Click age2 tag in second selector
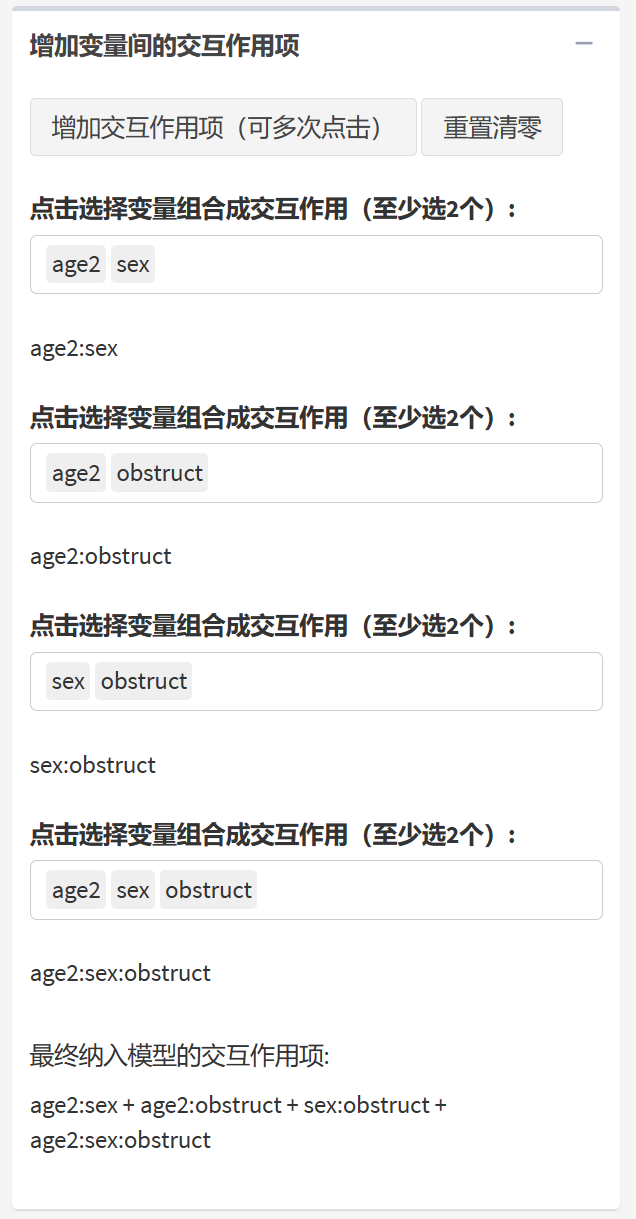Screen dimensions: 636x1219 (x=76, y=473)
